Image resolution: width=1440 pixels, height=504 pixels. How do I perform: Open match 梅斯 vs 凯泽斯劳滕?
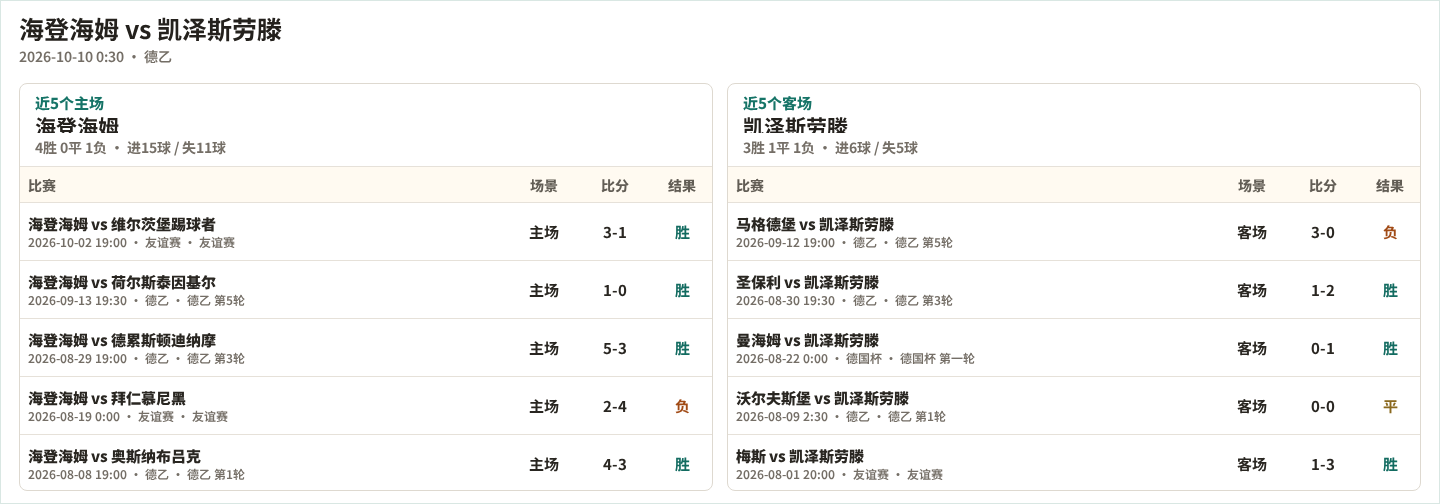click(800, 456)
